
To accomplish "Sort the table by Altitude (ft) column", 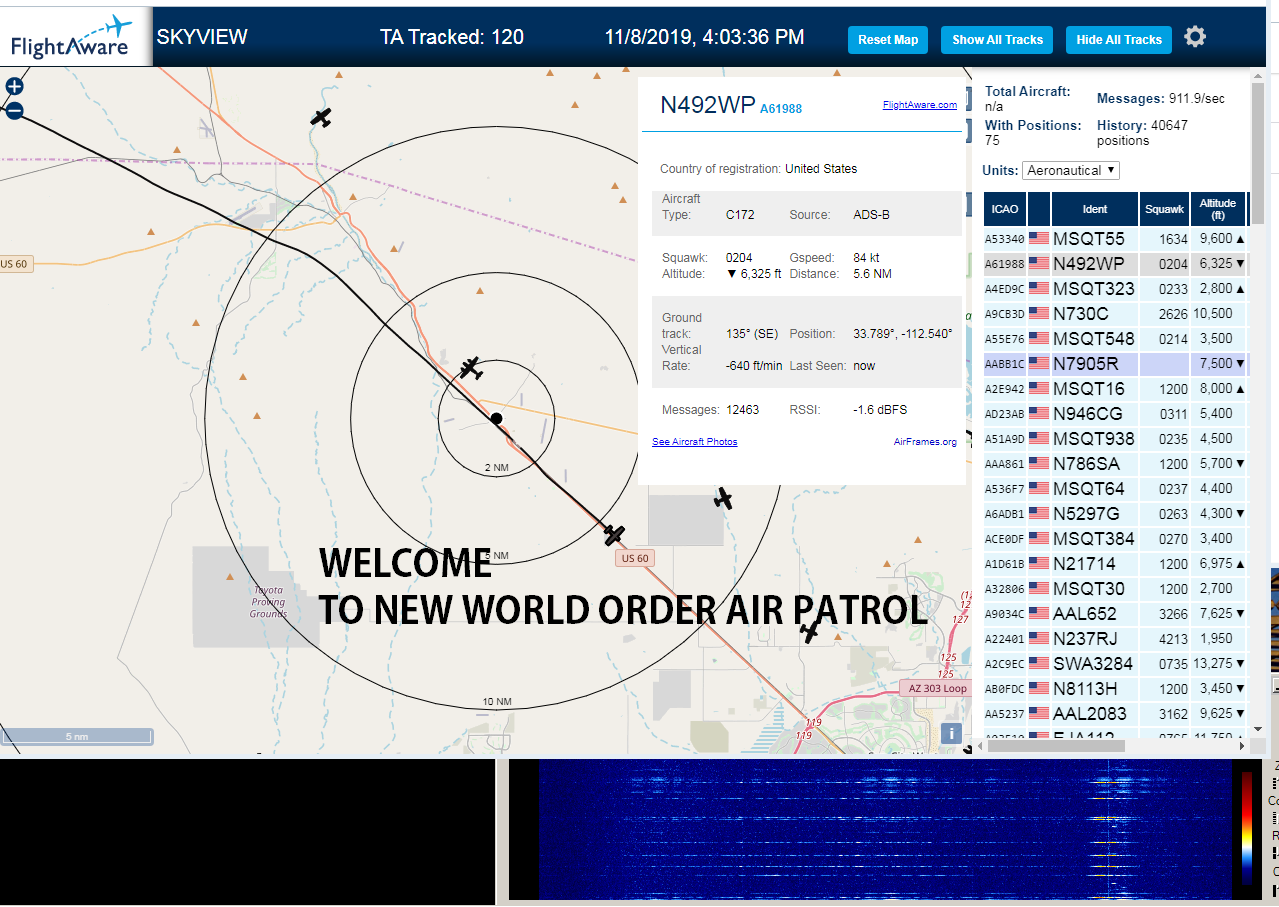I will tap(1218, 209).
